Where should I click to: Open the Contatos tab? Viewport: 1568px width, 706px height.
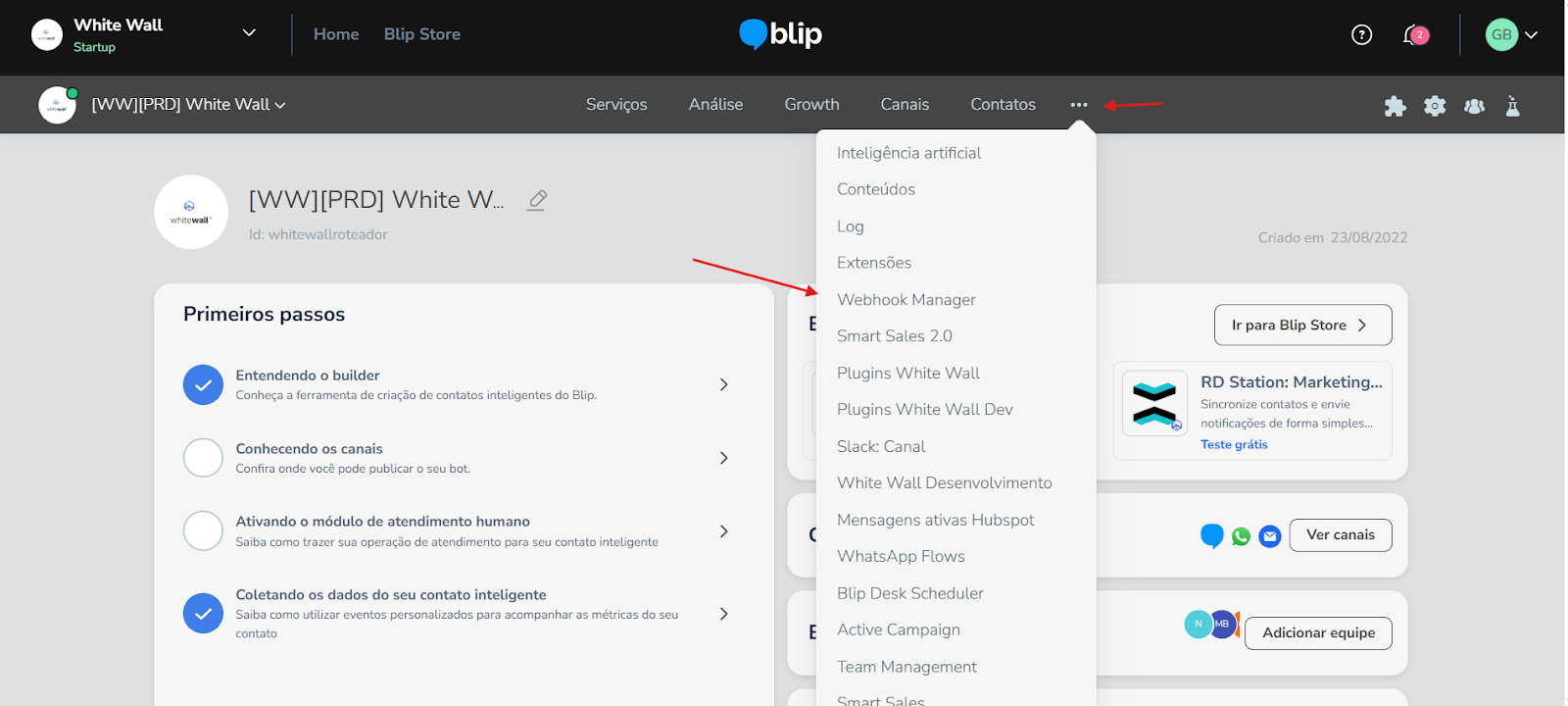point(1003,105)
